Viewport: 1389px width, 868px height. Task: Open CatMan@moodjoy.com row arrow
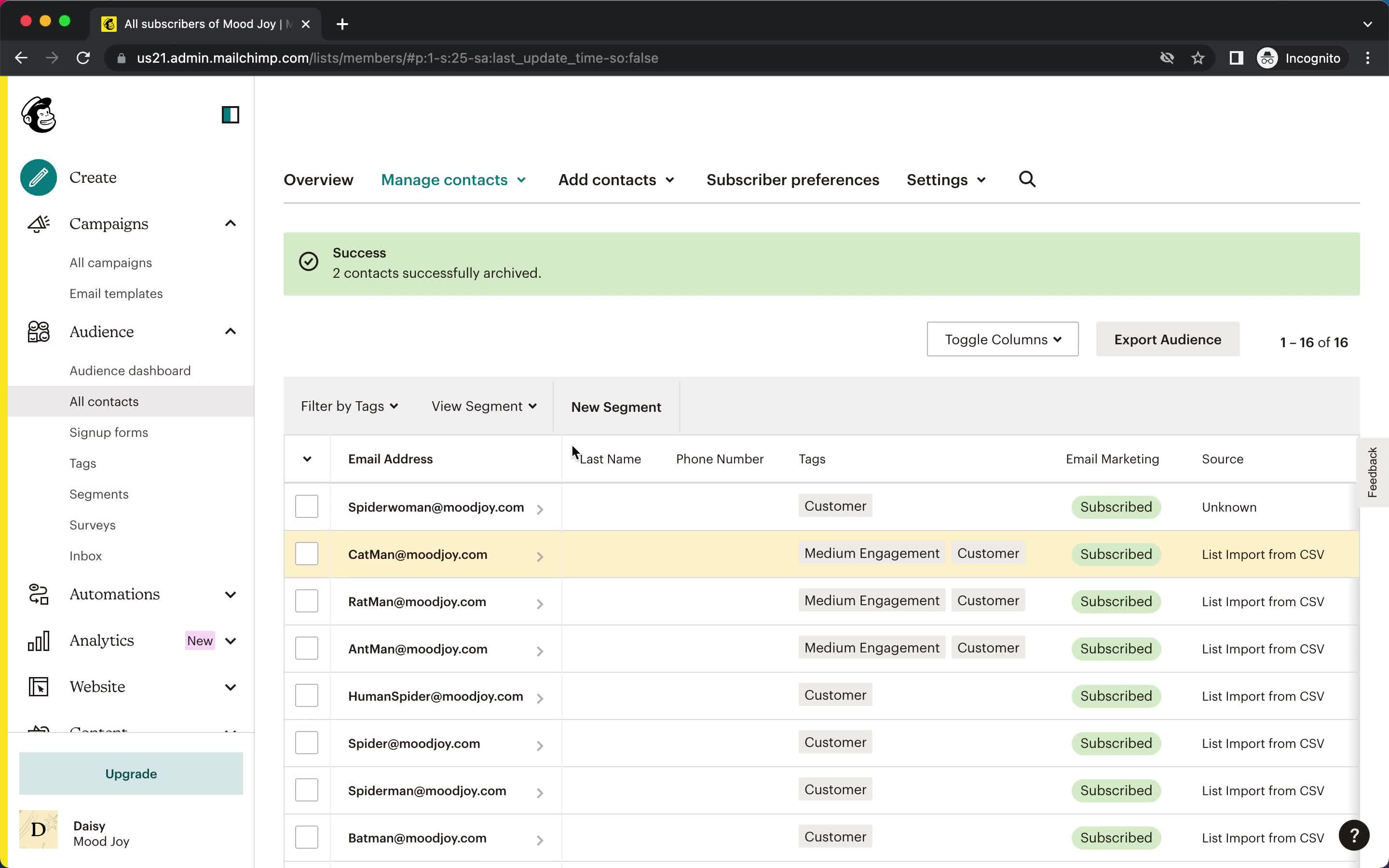pyautogui.click(x=540, y=556)
